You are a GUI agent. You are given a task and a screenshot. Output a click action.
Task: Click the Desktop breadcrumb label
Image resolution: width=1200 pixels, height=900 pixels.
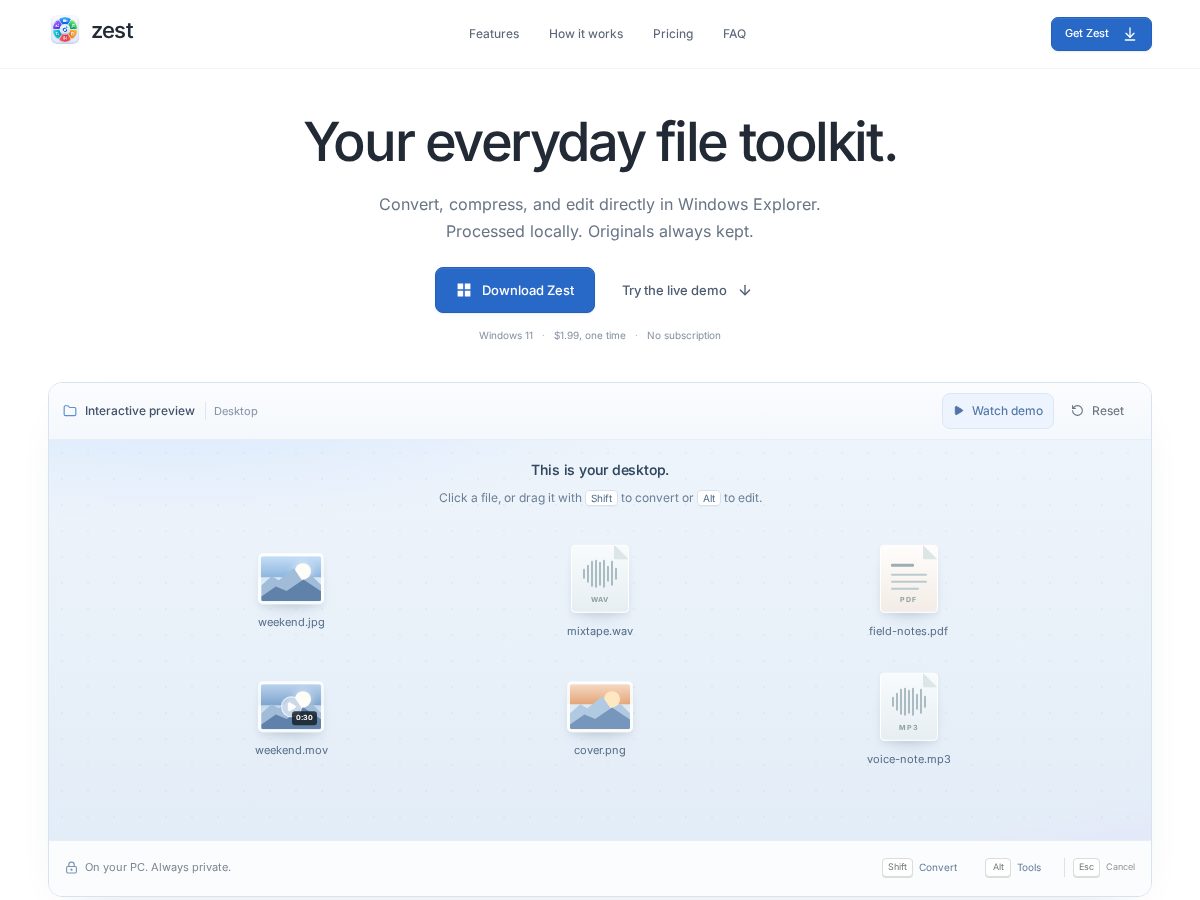point(236,411)
